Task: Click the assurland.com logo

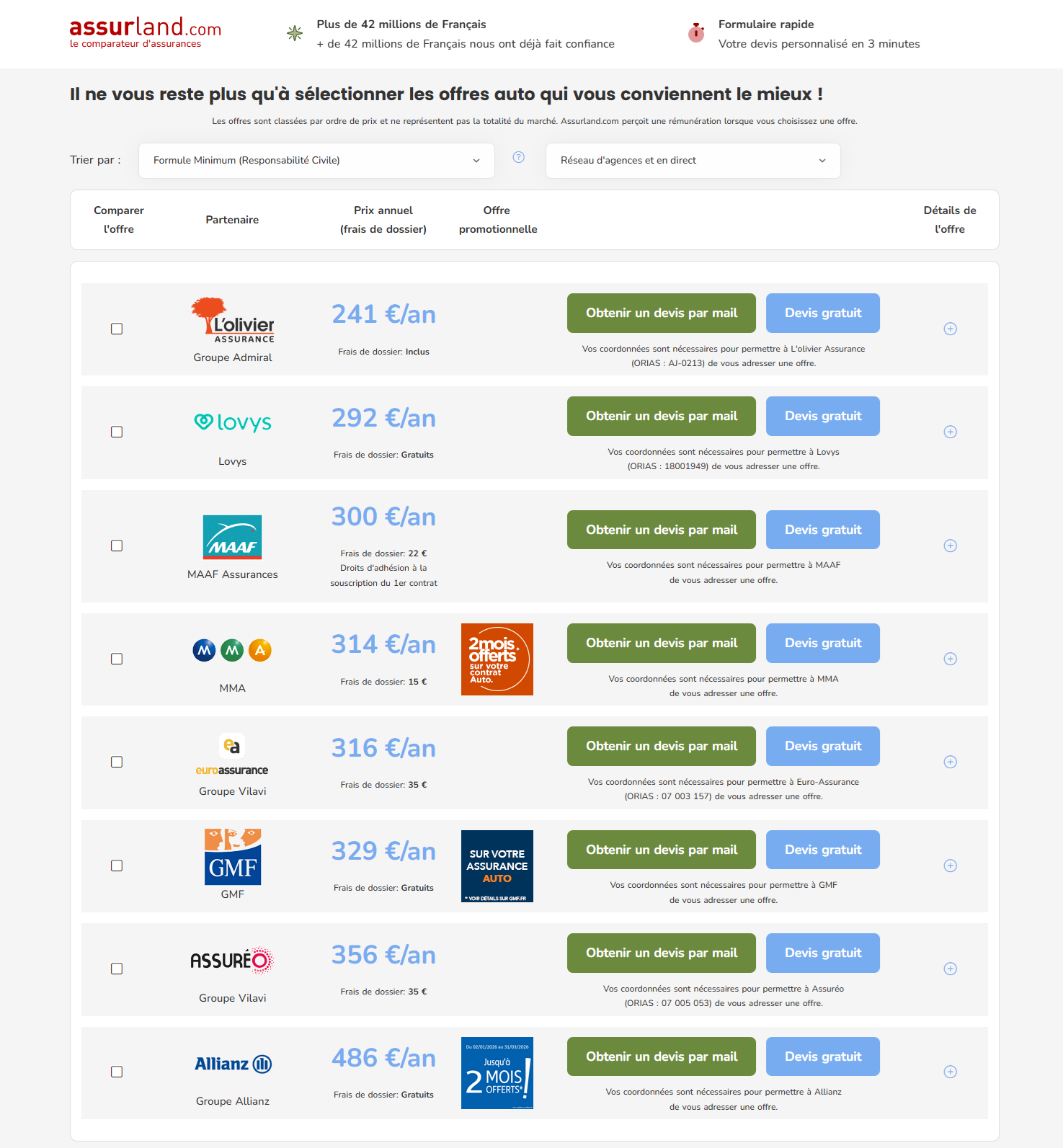Action: pyautogui.click(x=145, y=32)
